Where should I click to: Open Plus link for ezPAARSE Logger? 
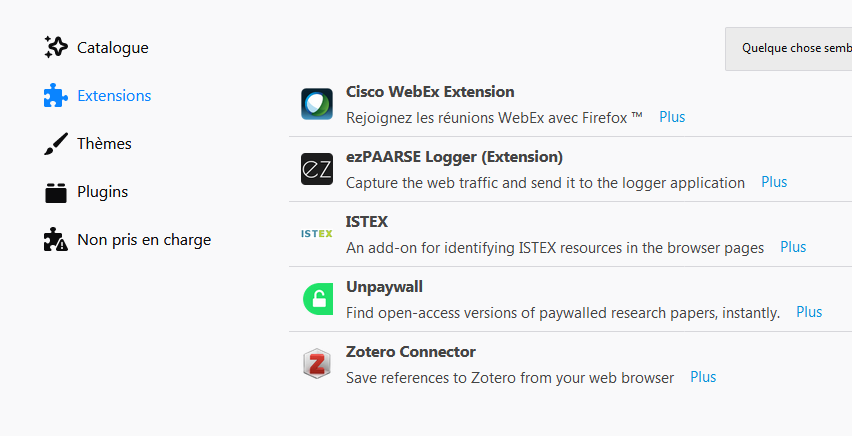(774, 182)
